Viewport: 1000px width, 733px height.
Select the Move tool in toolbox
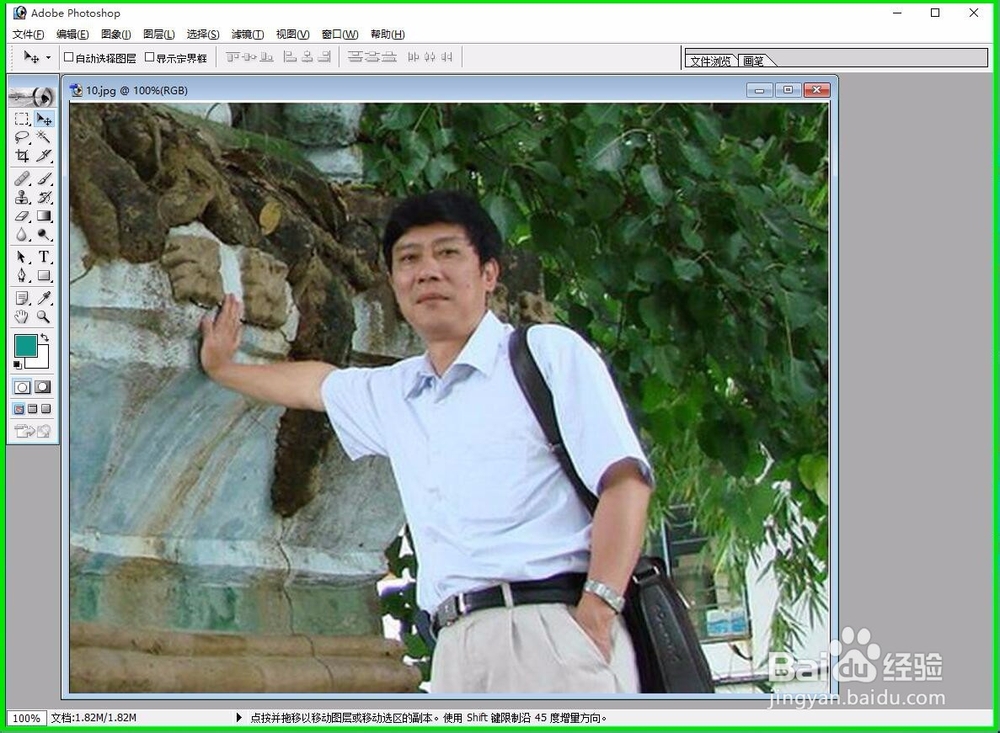click(x=44, y=119)
